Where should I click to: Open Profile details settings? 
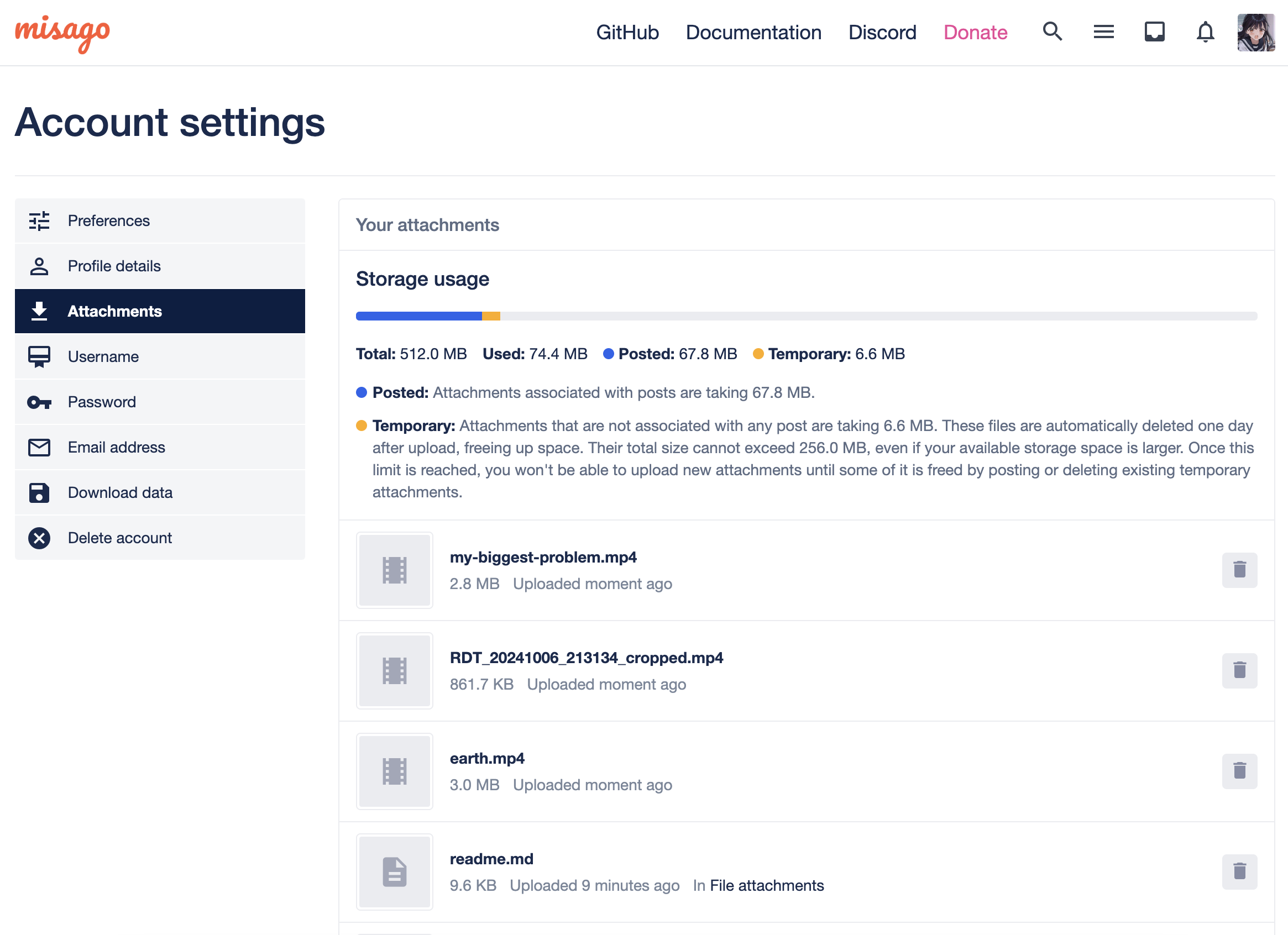(114, 266)
